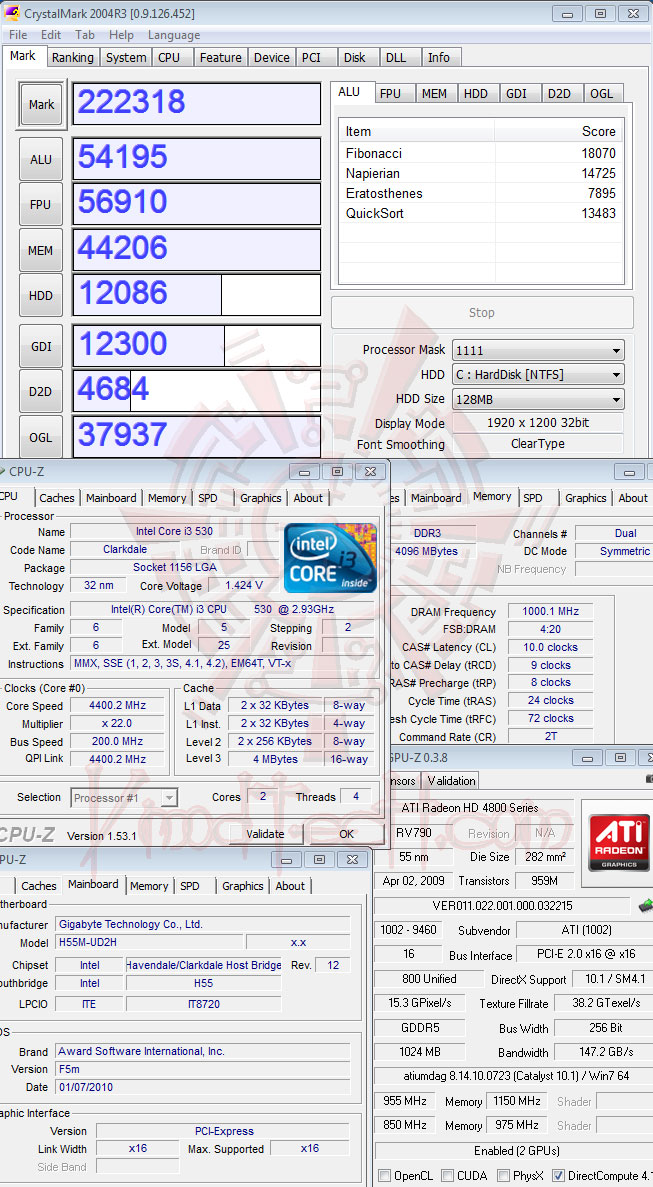
Task: Click the Intel Core i3 logo badge
Action: point(330,558)
